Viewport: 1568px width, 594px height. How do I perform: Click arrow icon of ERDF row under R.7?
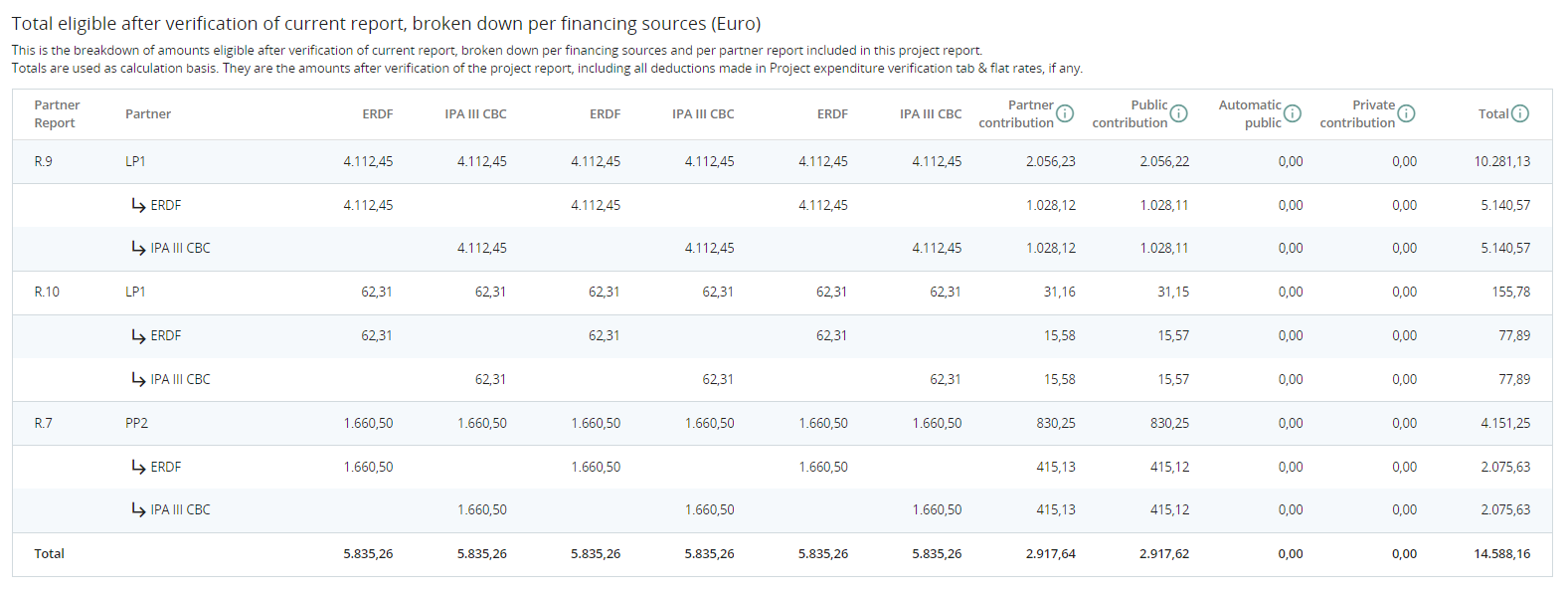pyautogui.click(x=138, y=467)
